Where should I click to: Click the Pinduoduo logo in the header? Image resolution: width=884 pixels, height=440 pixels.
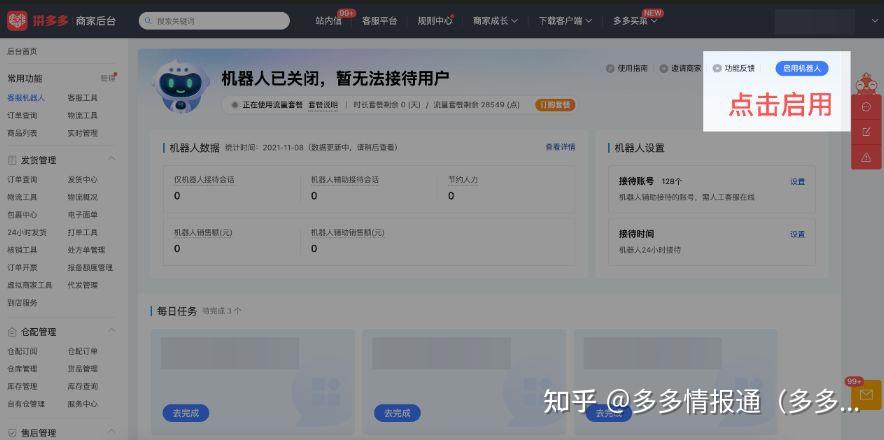point(17,21)
